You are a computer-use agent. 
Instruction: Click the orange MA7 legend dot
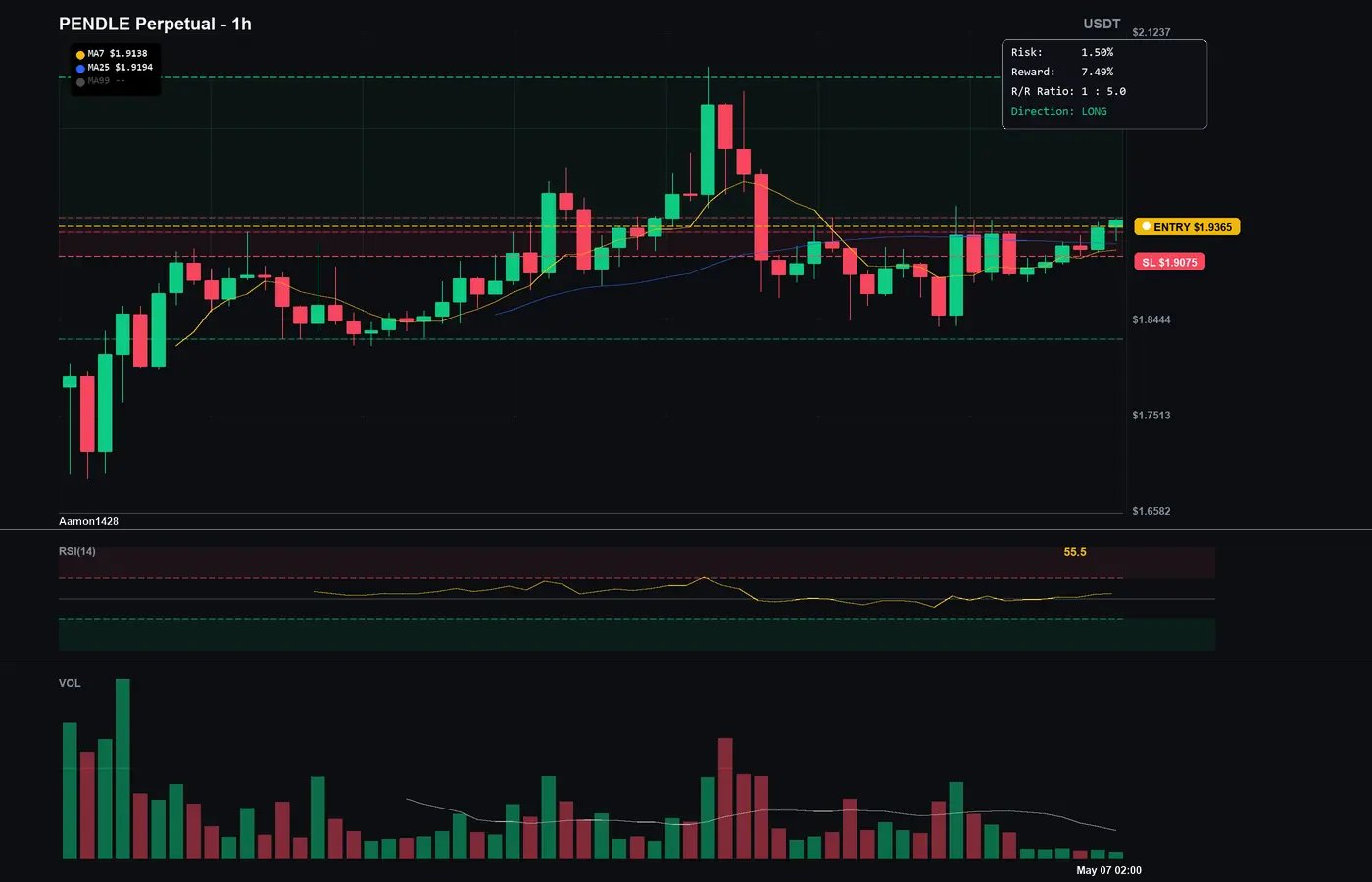(x=80, y=55)
